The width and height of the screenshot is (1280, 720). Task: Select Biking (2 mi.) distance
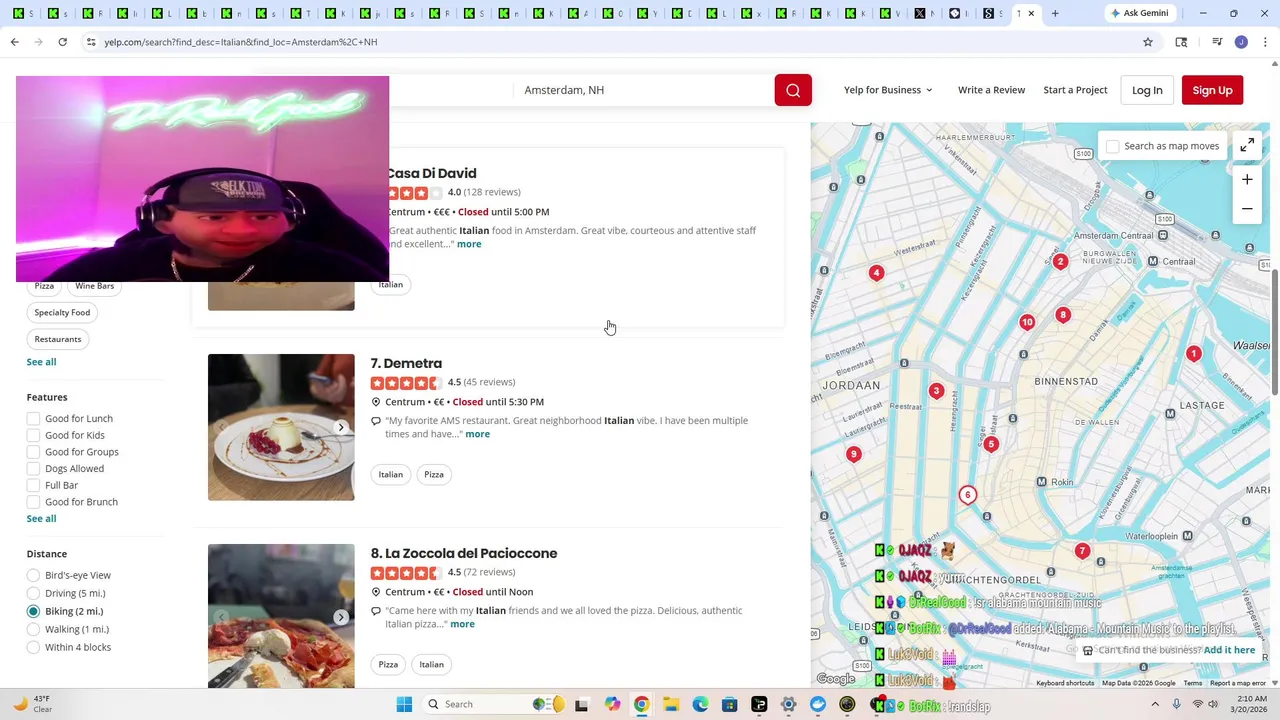[x=33, y=611]
